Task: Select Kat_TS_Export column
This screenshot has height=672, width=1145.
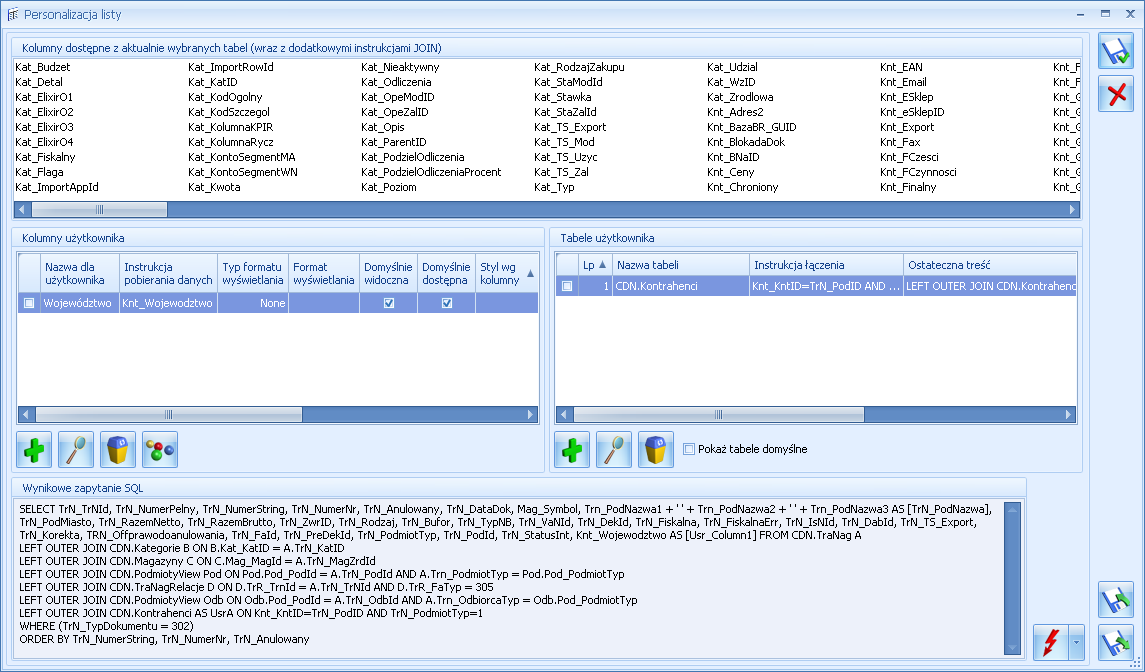Action: 570,127
